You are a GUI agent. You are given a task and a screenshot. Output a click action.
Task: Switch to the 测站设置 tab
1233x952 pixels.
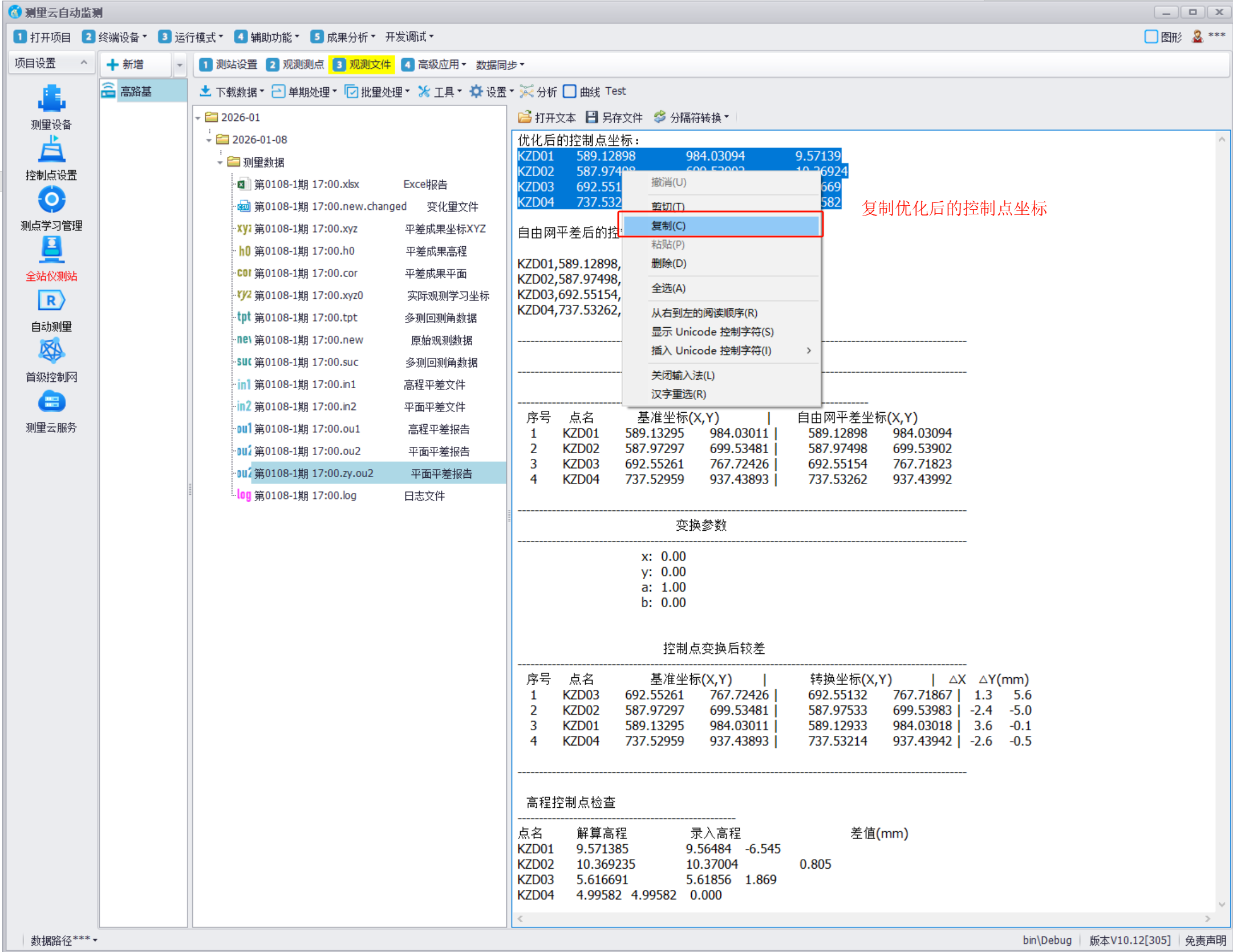click(229, 65)
